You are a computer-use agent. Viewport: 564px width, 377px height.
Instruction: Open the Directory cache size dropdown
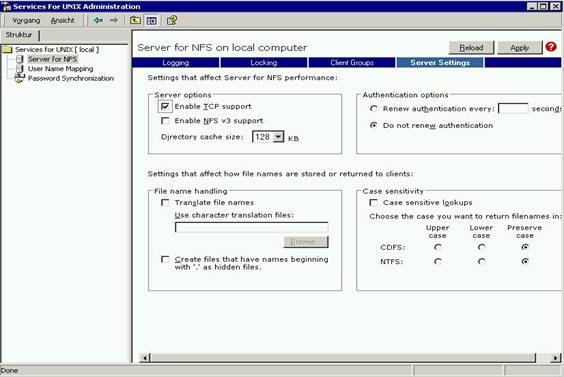point(278,137)
